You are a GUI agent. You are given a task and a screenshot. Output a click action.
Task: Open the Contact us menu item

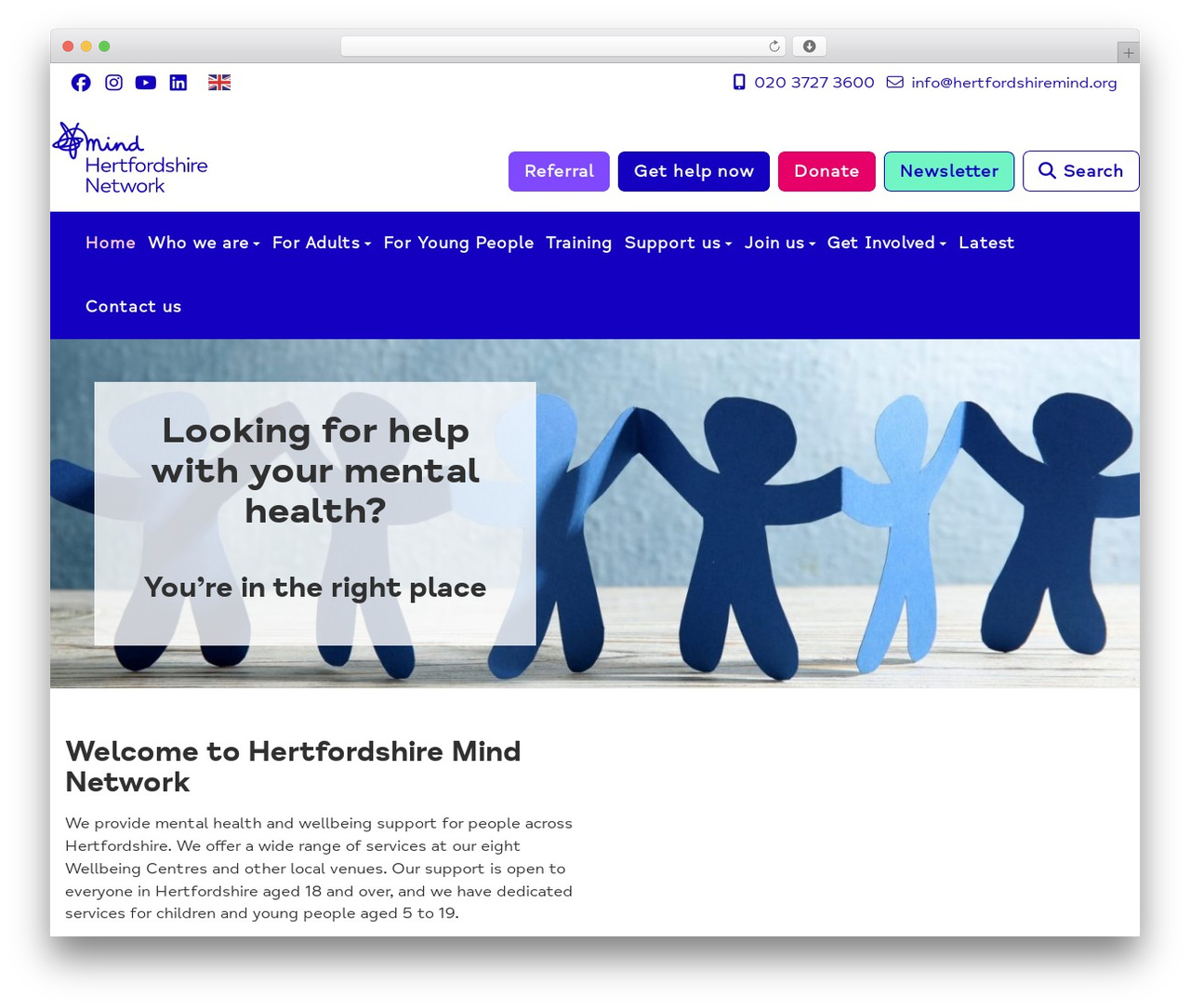(x=133, y=307)
